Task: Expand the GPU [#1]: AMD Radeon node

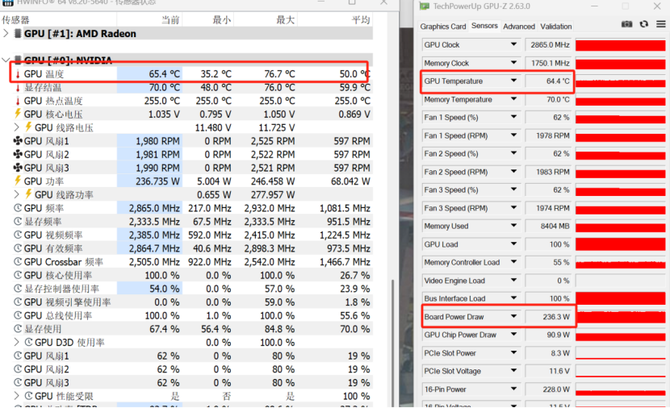Action: tap(6, 33)
